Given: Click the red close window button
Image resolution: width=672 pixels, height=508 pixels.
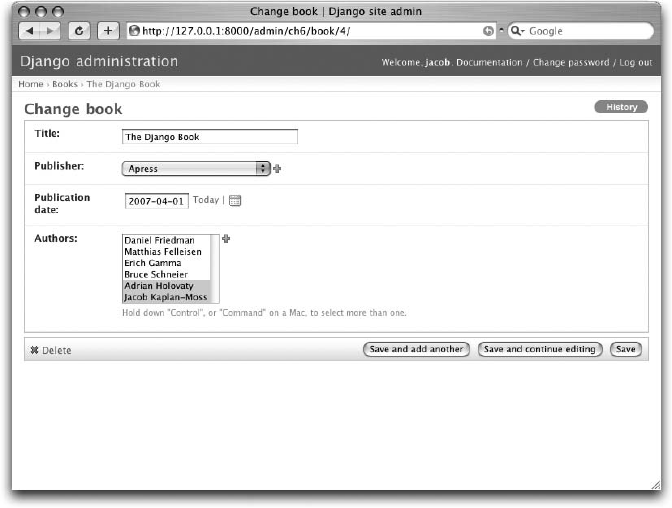Looking at the screenshot, I should pyautogui.click(x=24, y=12).
